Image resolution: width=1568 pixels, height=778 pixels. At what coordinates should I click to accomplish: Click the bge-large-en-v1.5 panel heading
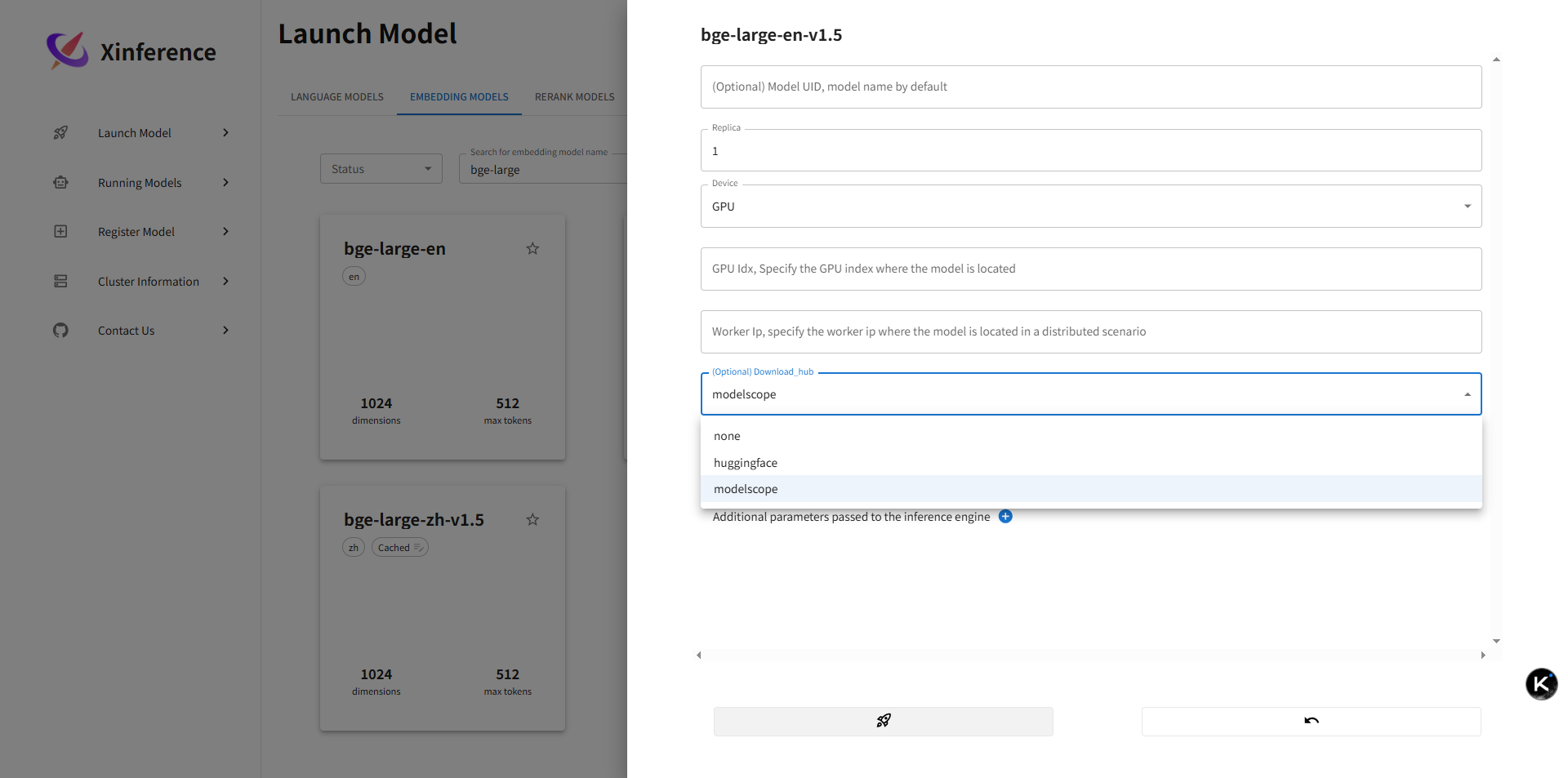pyautogui.click(x=771, y=35)
